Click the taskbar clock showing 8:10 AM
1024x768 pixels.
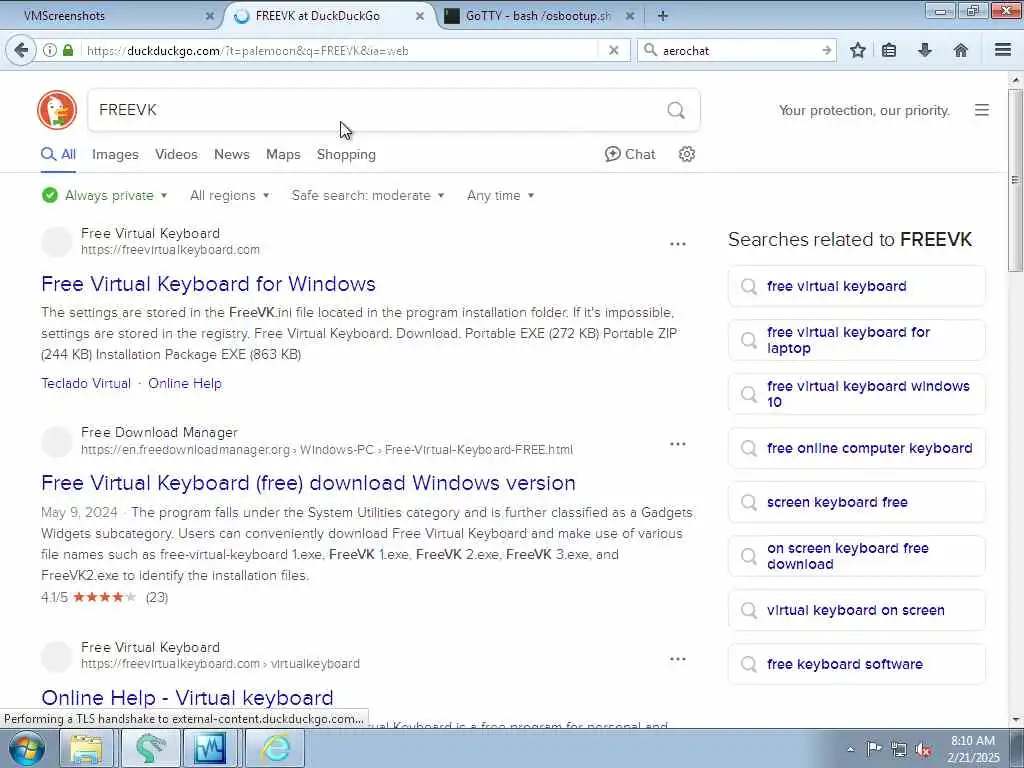click(x=973, y=749)
